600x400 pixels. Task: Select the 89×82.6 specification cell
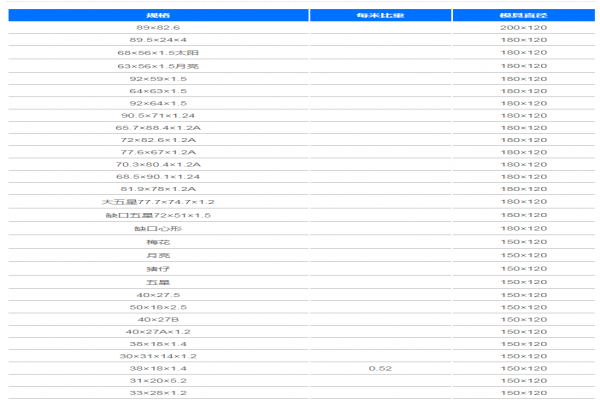158,28
